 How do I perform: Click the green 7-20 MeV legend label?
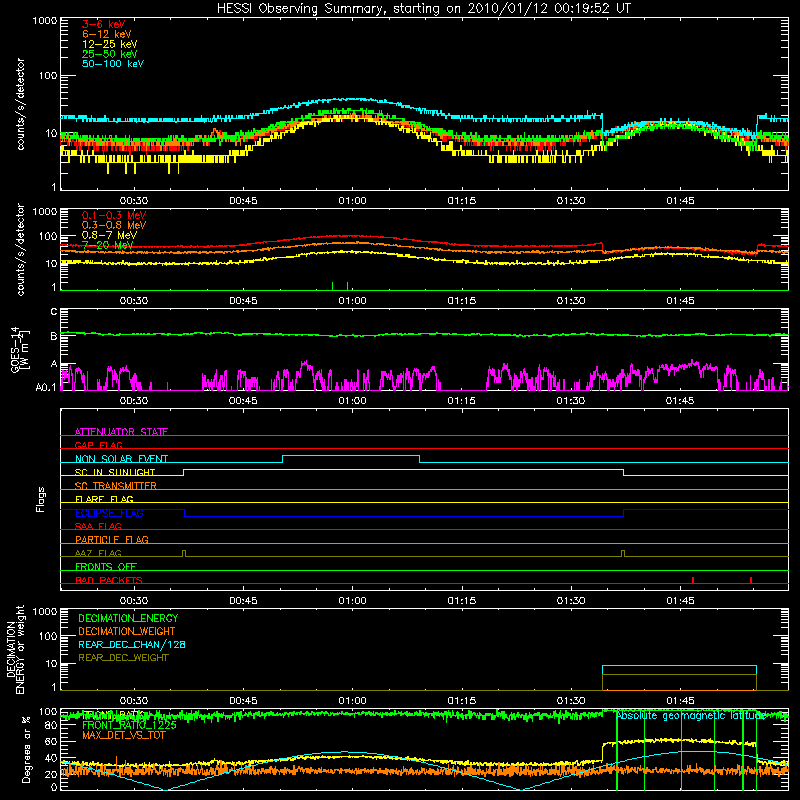click(x=108, y=245)
